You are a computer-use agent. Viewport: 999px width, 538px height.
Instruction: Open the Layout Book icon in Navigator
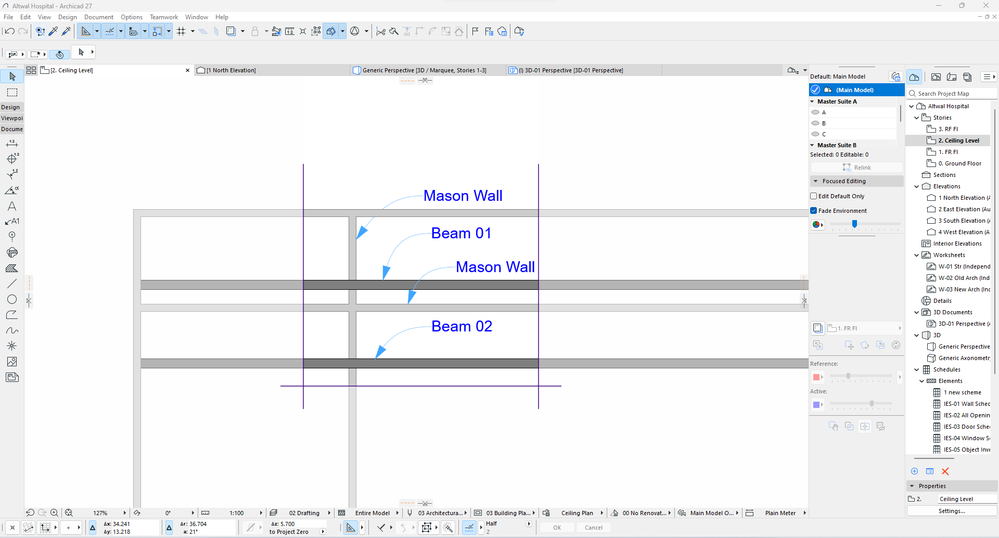[952, 76]
